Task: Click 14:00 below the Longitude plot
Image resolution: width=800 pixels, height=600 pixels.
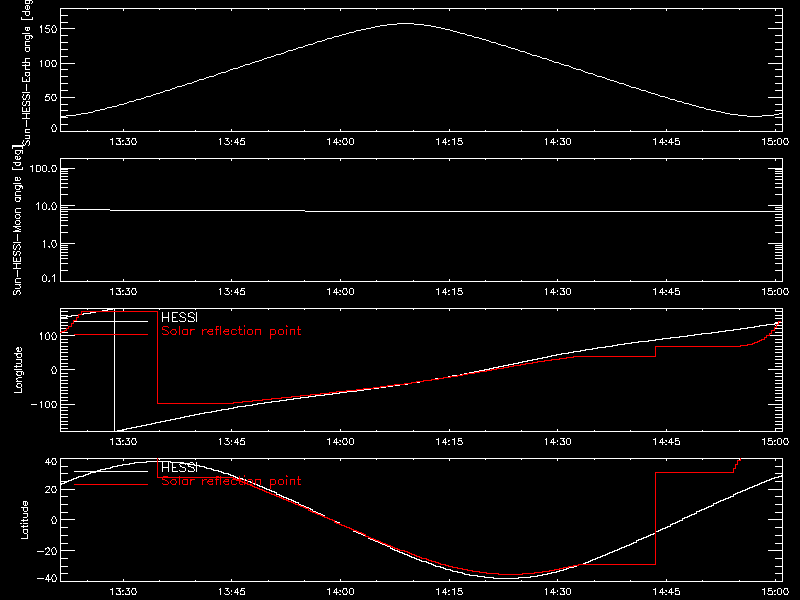Action: 340,441
